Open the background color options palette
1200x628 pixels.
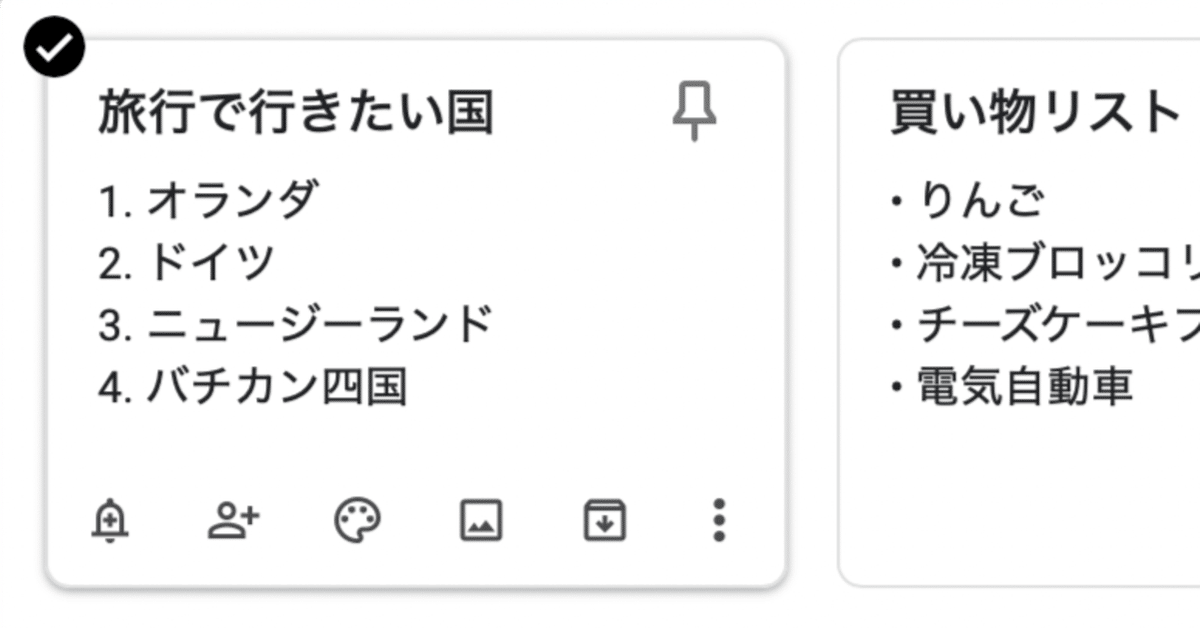pyautogui.click(x=357, y=518)
